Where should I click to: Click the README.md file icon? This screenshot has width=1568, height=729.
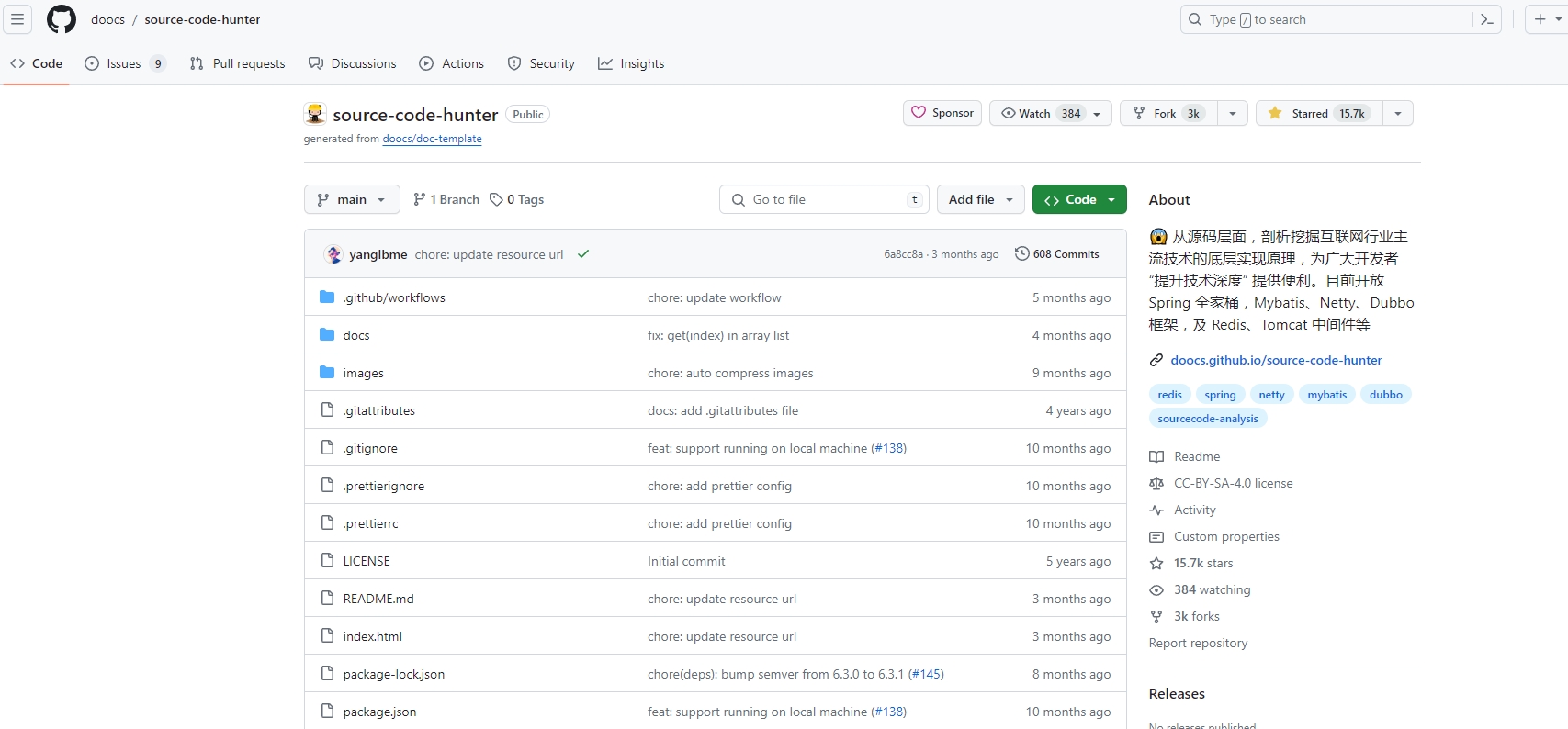(327, 598)
